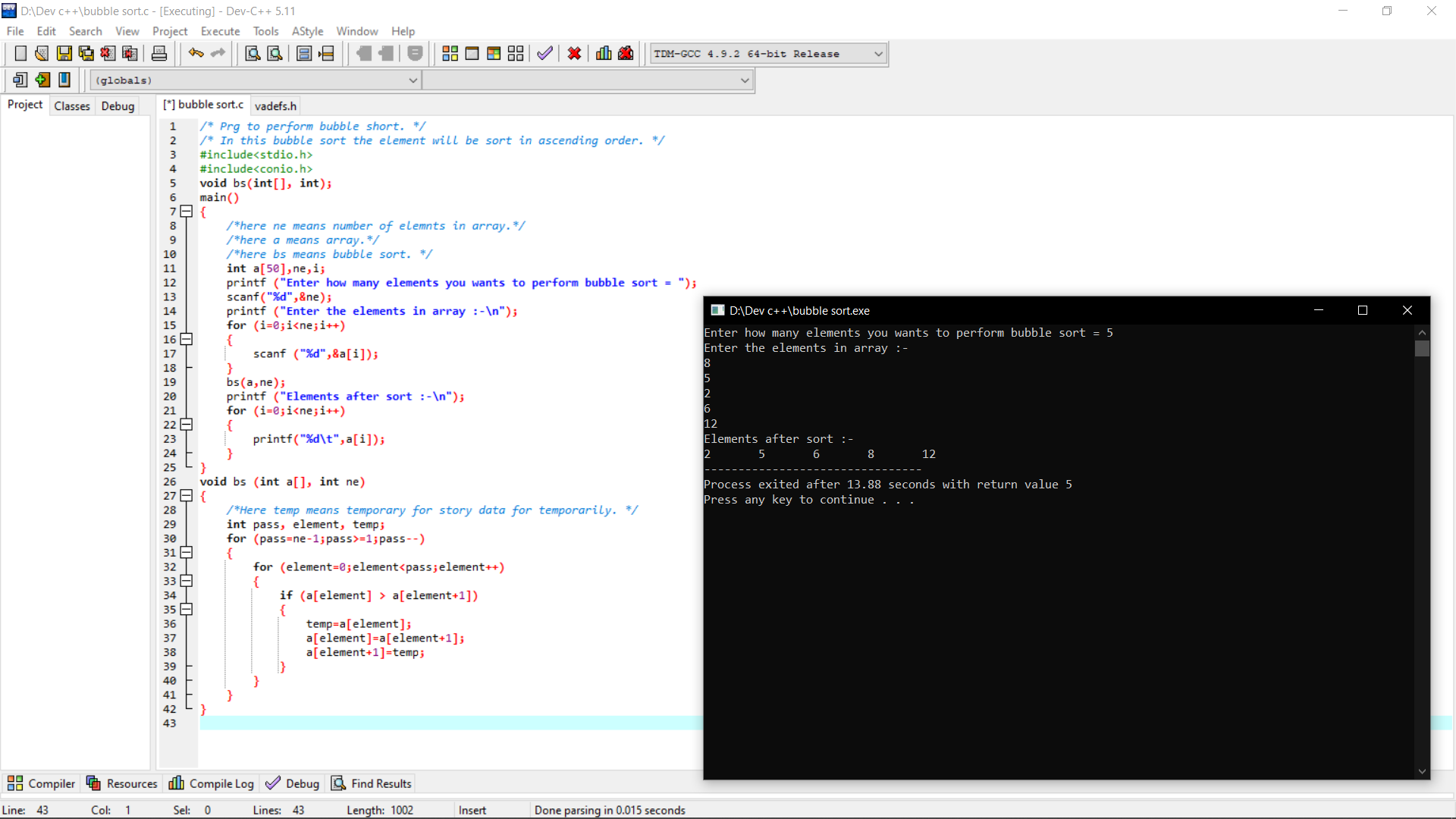Open the File menu
Screen dimensions: 1456x819
[x=15, y=31]
